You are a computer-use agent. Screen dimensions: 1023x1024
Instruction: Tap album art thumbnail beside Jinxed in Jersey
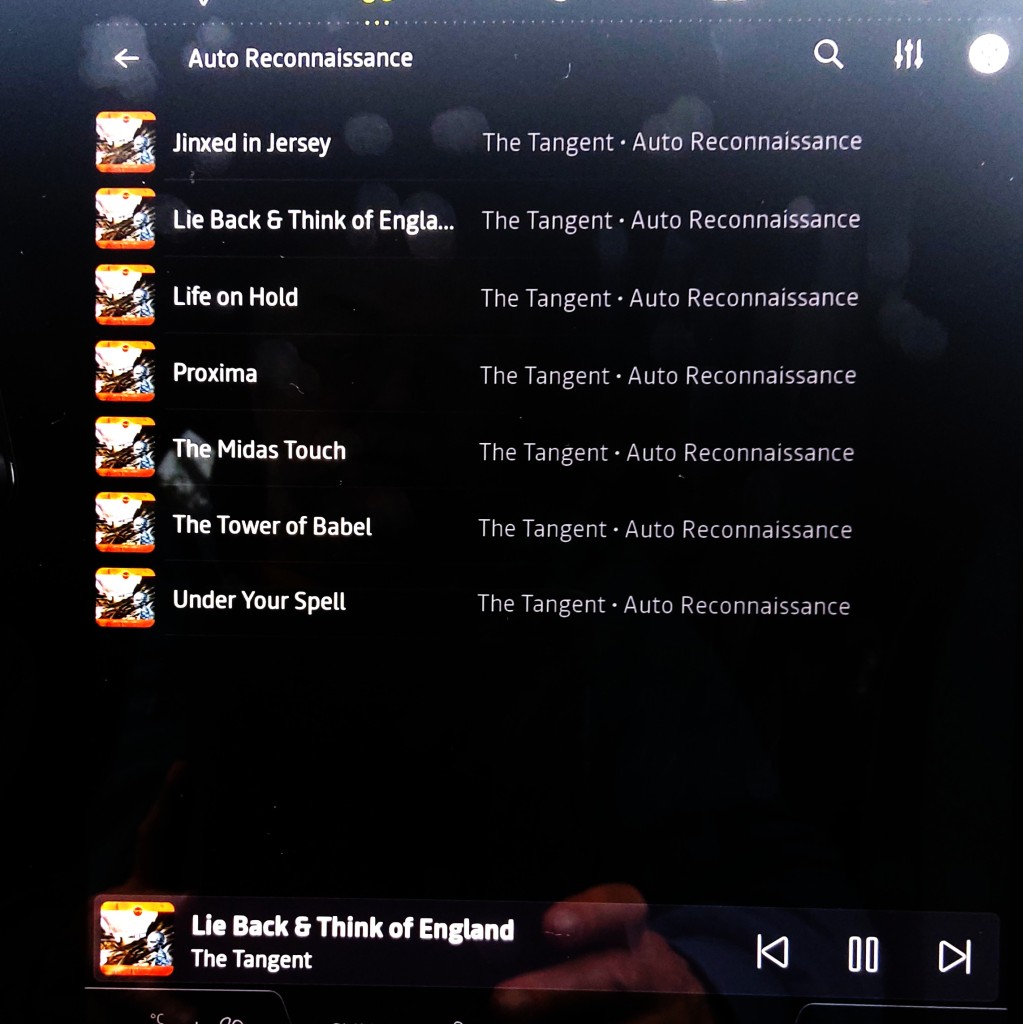(125, 142)
